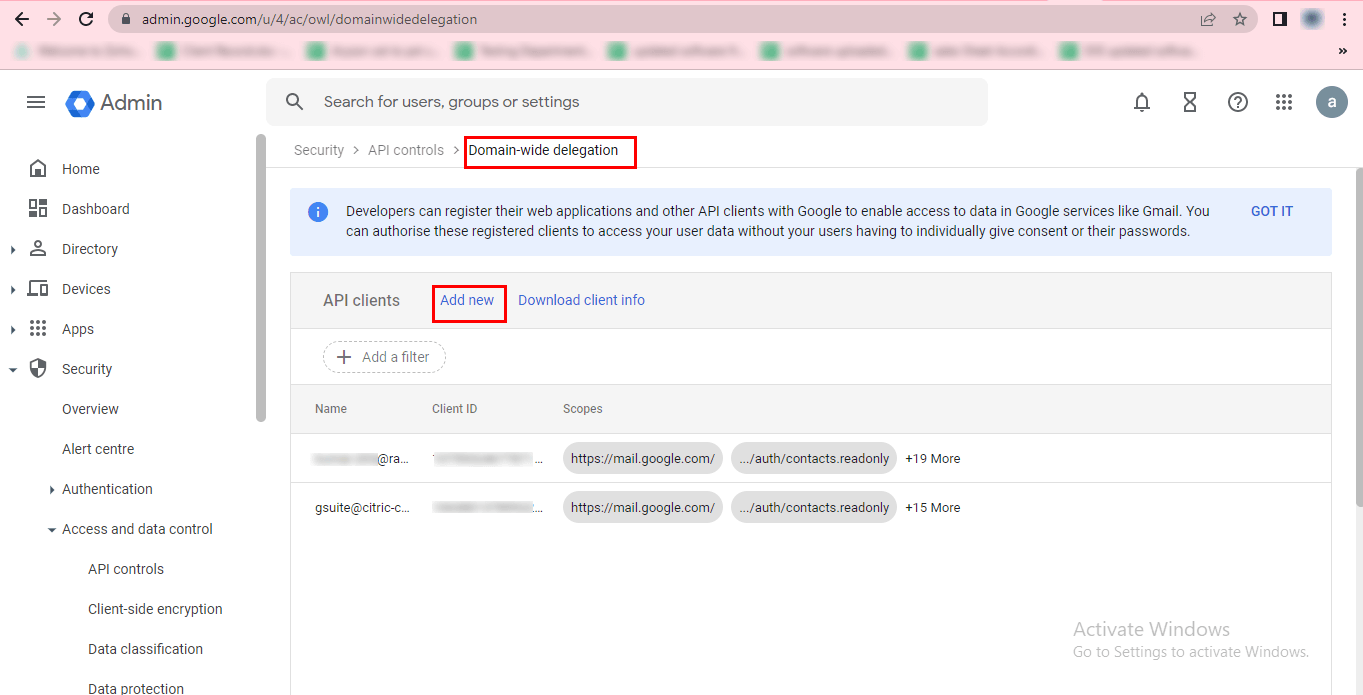Click the Devices sidebar icon
Screen dimensions: 1363x695
[x=38, y=288]
